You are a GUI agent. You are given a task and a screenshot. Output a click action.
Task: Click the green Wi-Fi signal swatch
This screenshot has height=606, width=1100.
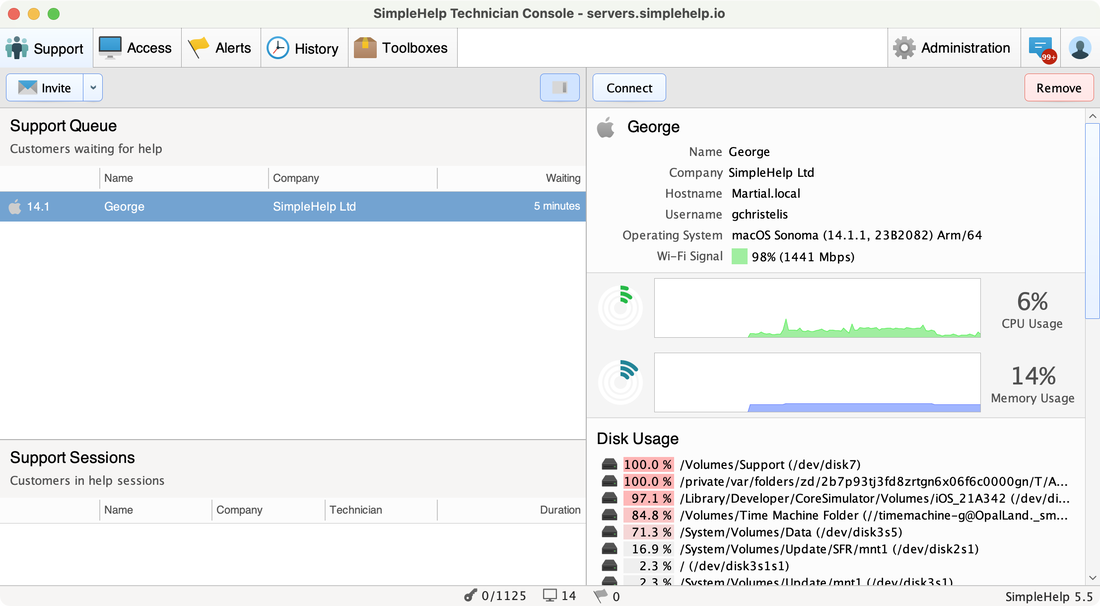[x=739, y=257]
